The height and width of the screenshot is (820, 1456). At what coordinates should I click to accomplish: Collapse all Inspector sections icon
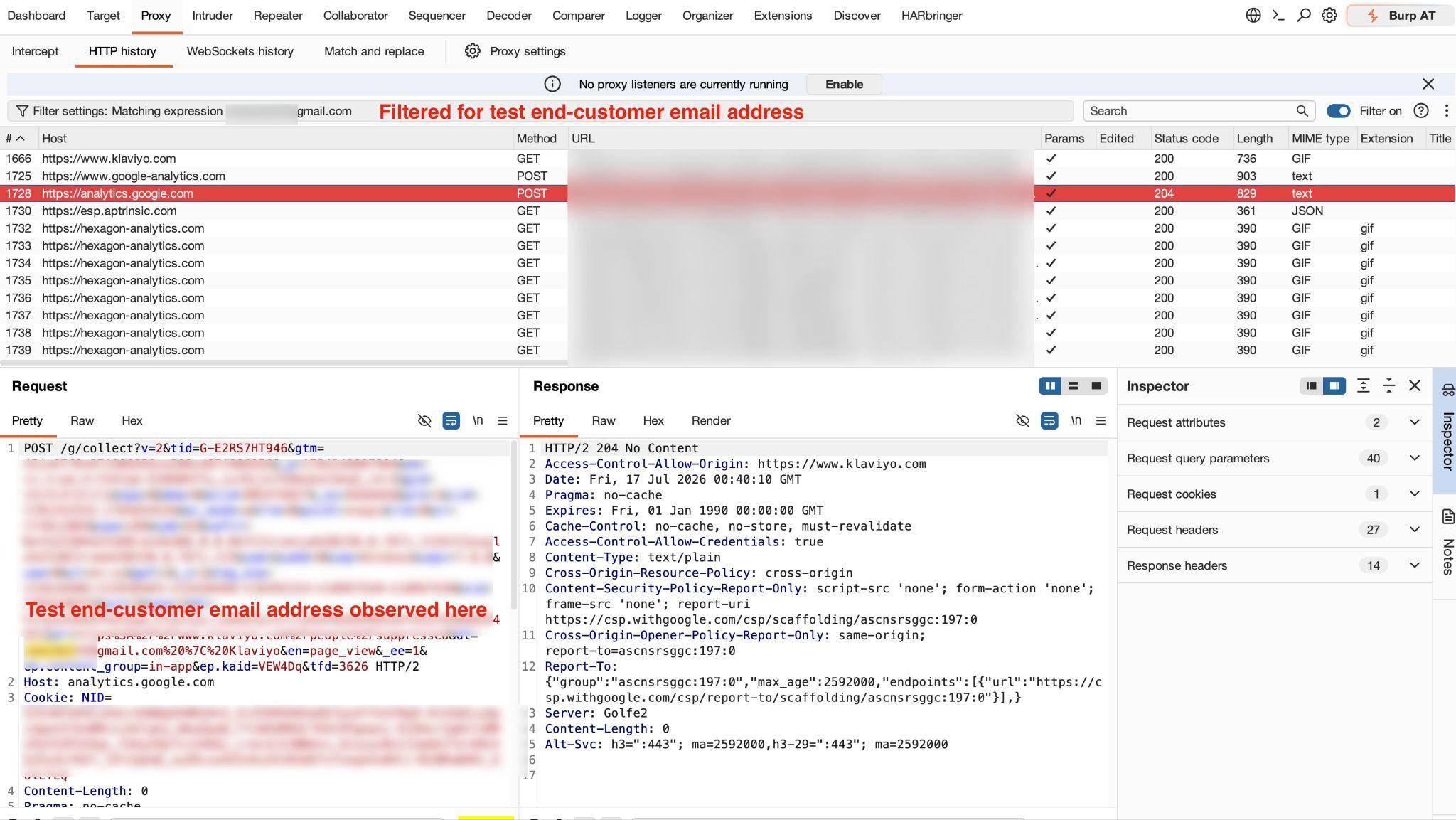pos(1388,386)
